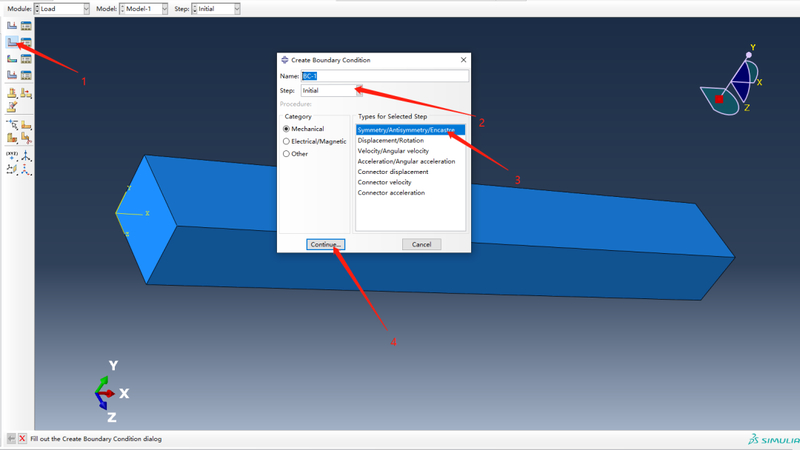Open the Boundary Condition Manager
This screenshot has height=450, width=800.
tap(26, 42)
